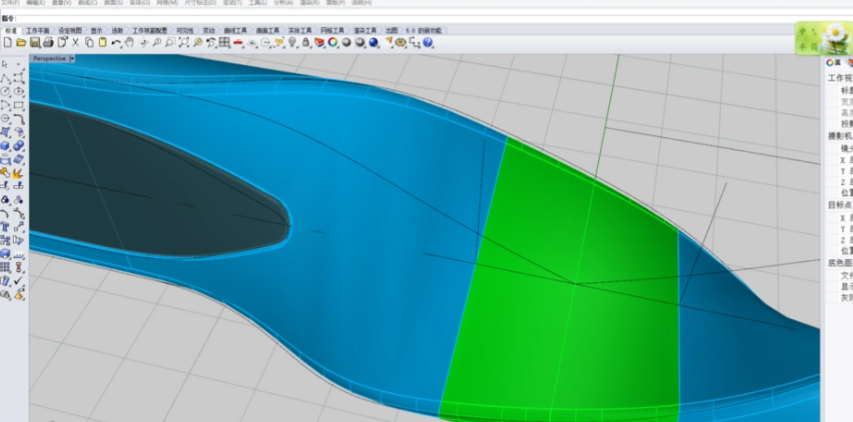Open the color wheel icon in the toolbar
Screen dimensions: 853x422
click(333, 43)
